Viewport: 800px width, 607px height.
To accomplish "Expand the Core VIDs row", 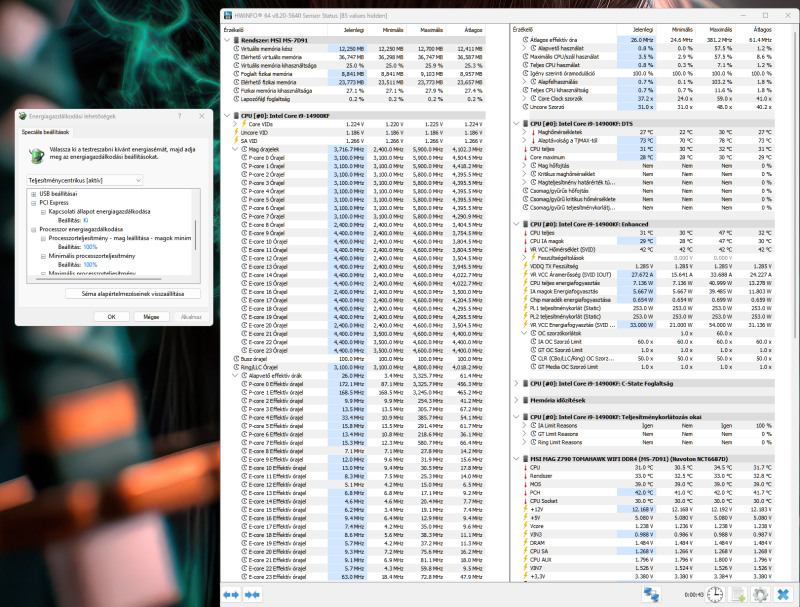I will (x=235, y=124).
